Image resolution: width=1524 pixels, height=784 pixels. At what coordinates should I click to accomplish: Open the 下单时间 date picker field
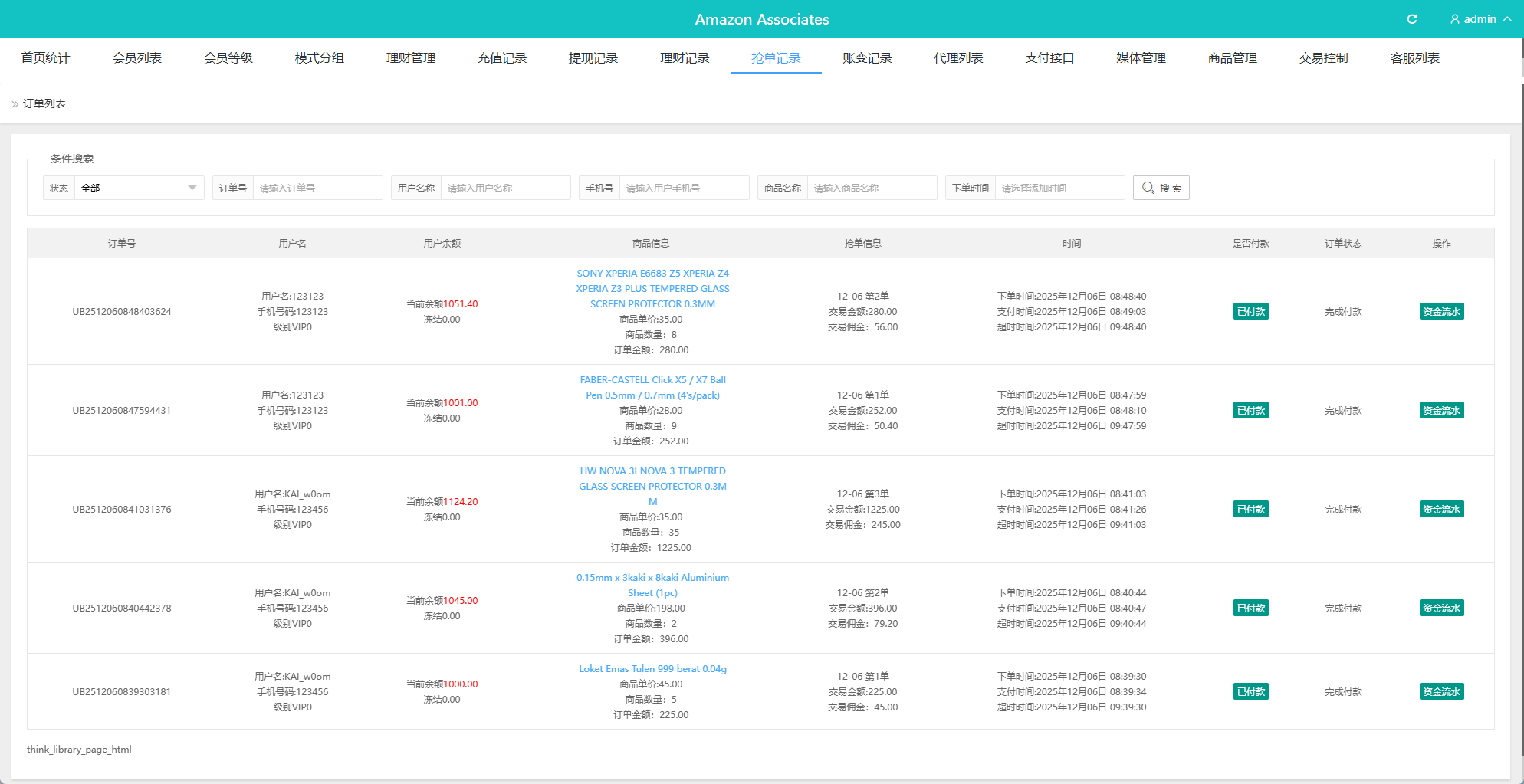(1059, 188)
